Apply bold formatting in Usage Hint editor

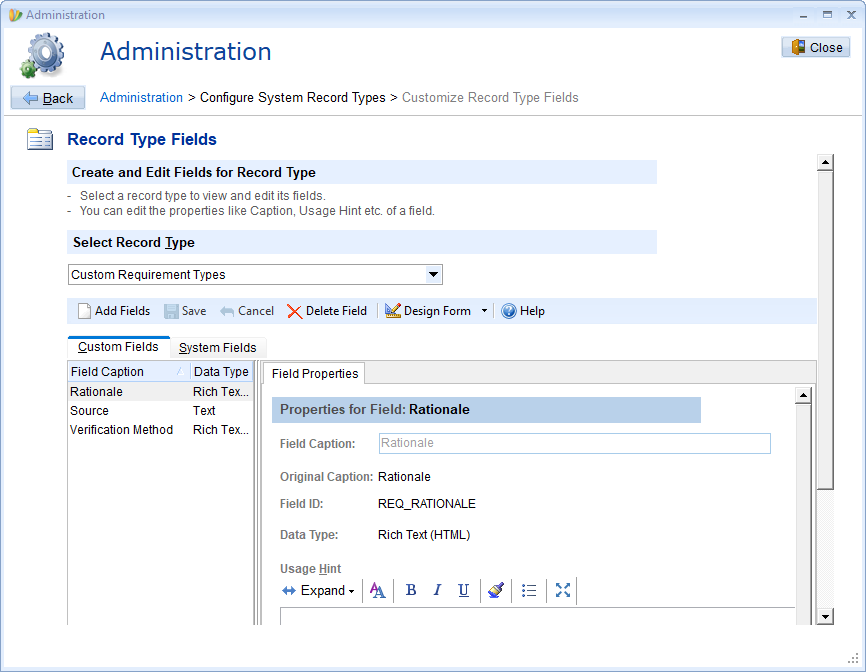coord(410,590)
